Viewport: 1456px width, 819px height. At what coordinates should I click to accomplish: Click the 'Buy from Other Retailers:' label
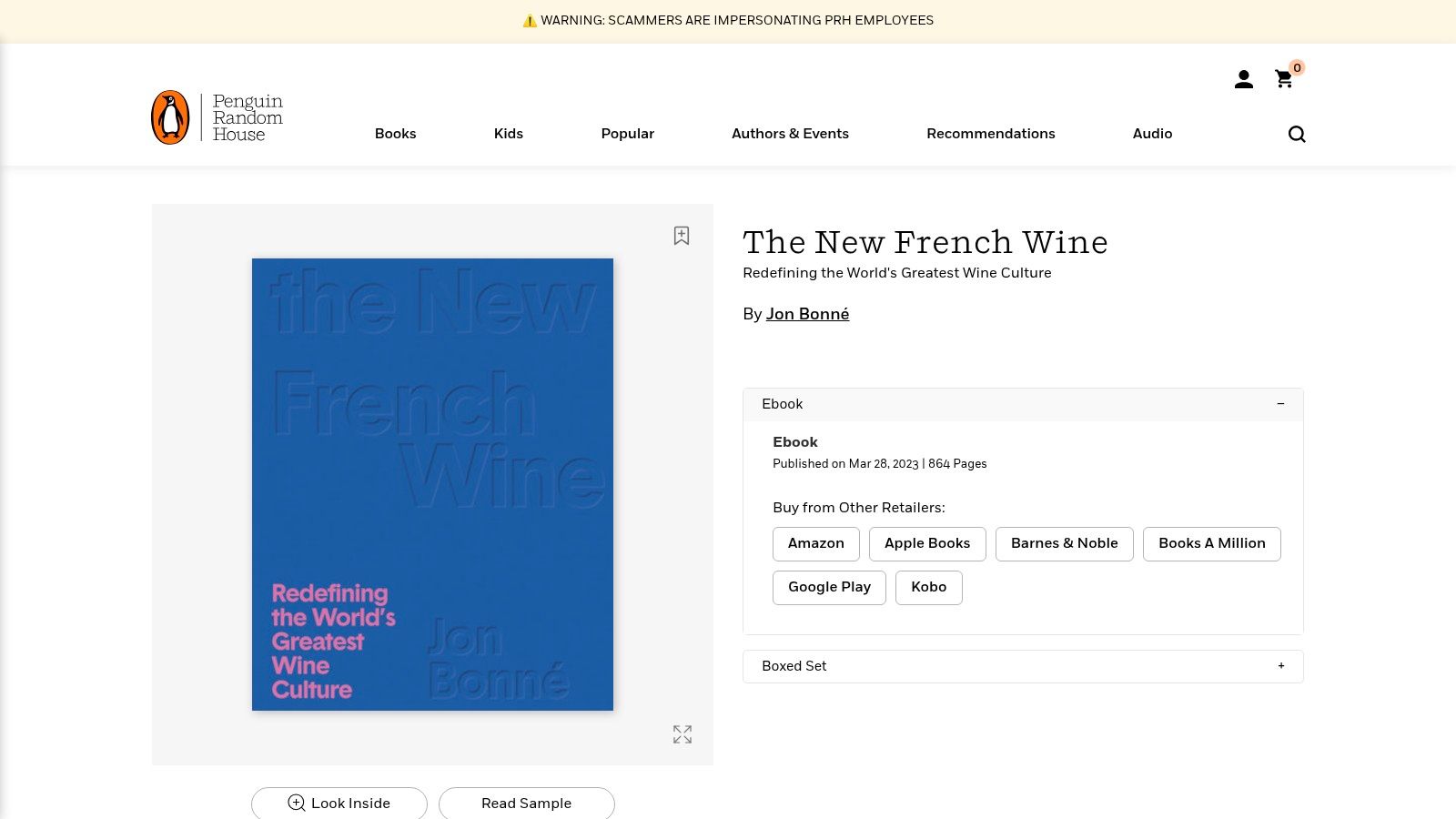859,508
